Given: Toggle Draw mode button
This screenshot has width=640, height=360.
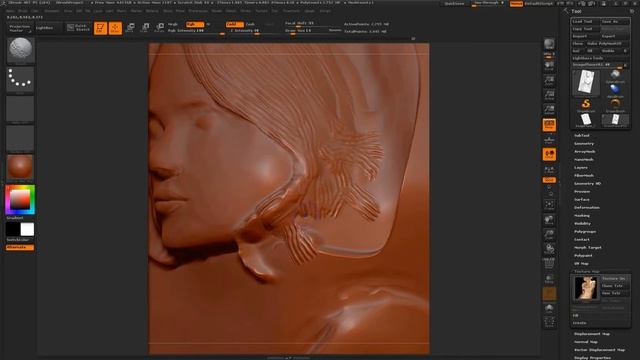Looking at the screenshot, I should (x=116, y=28).
